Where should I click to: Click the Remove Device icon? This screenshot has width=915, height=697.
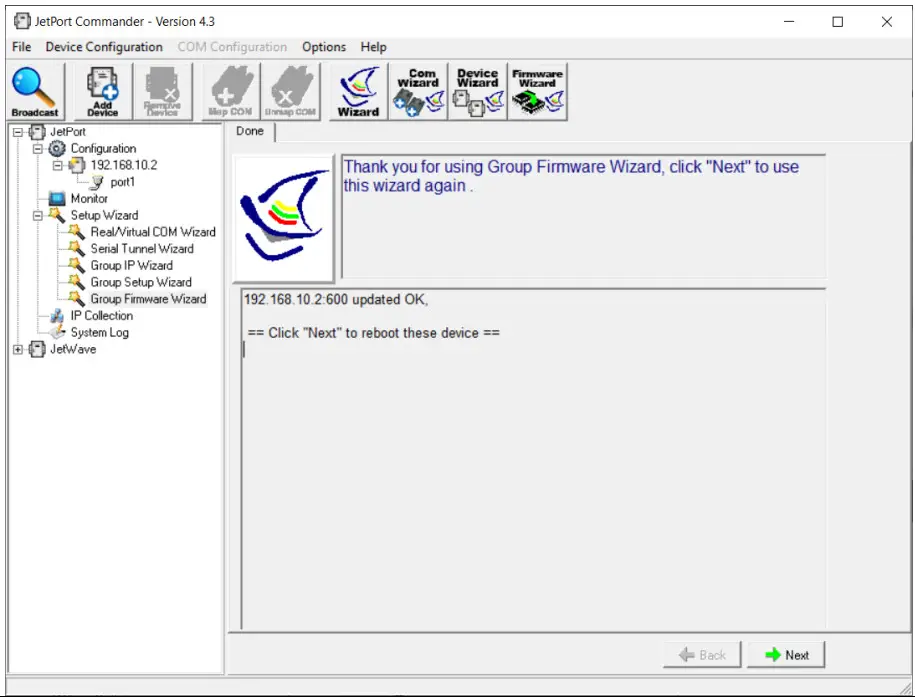162,90
